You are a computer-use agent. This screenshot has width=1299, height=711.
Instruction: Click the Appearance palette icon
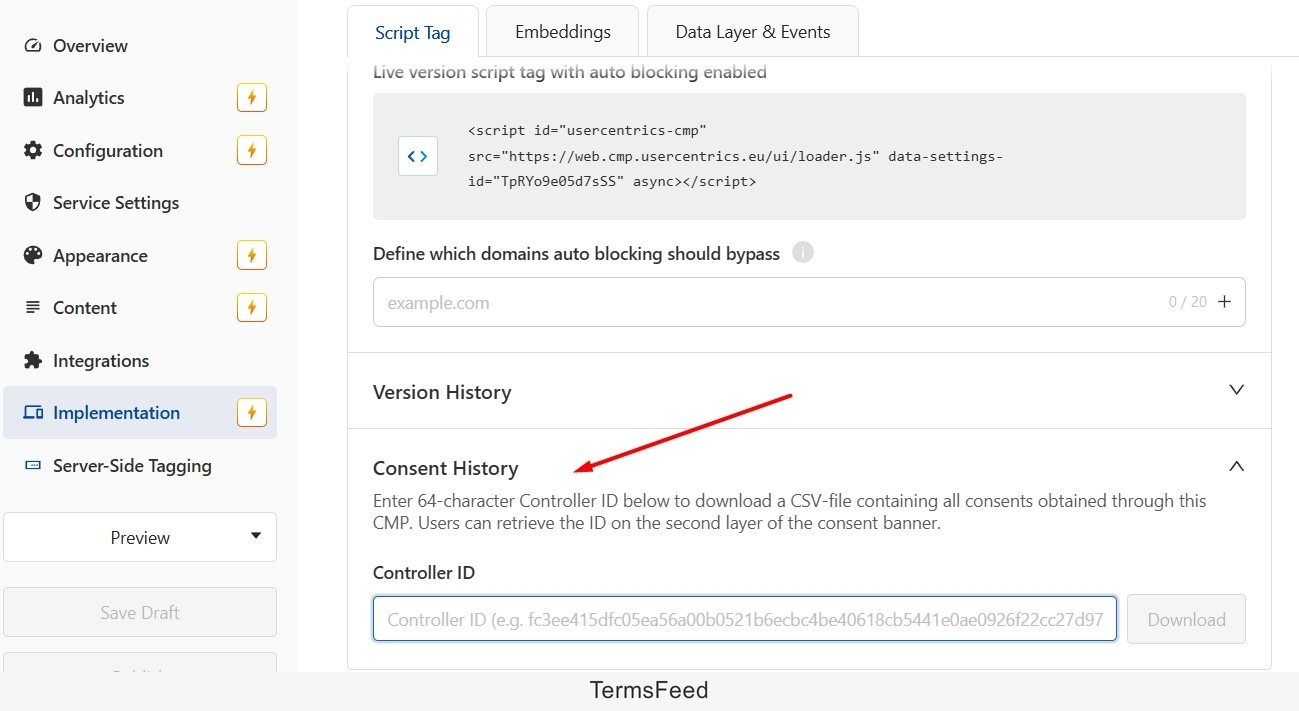pos(33,256)
